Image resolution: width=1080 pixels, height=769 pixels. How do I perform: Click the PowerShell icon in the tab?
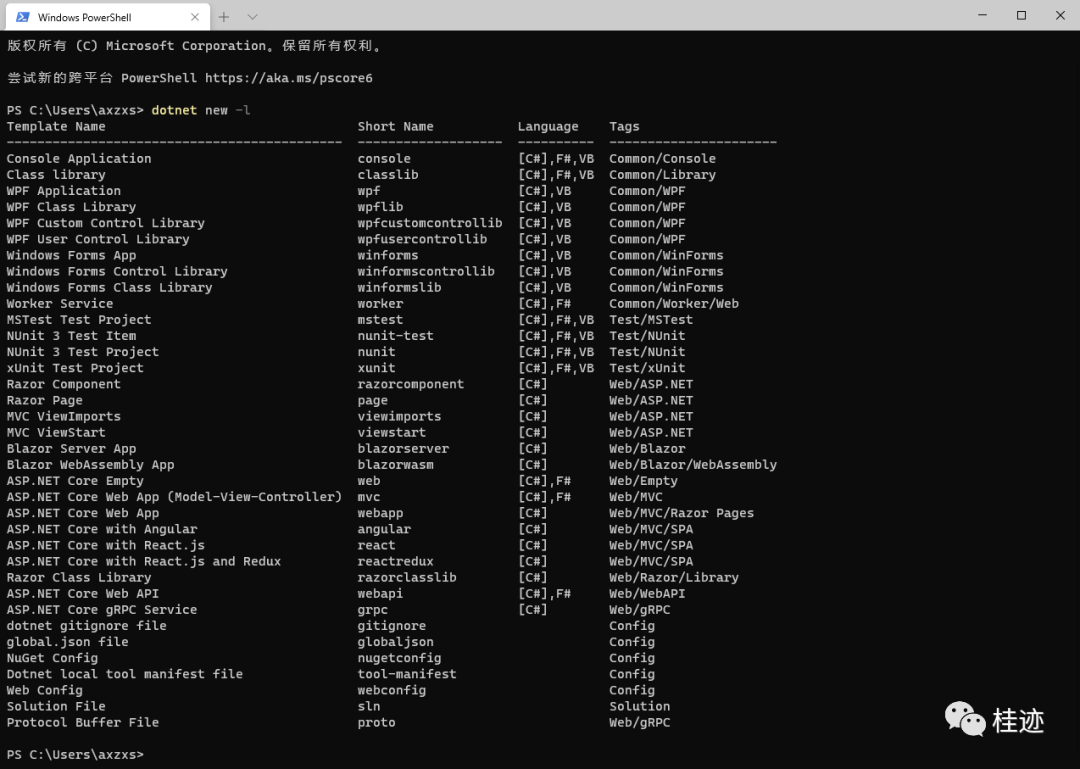pyautogui.click(x=22, y=17)
